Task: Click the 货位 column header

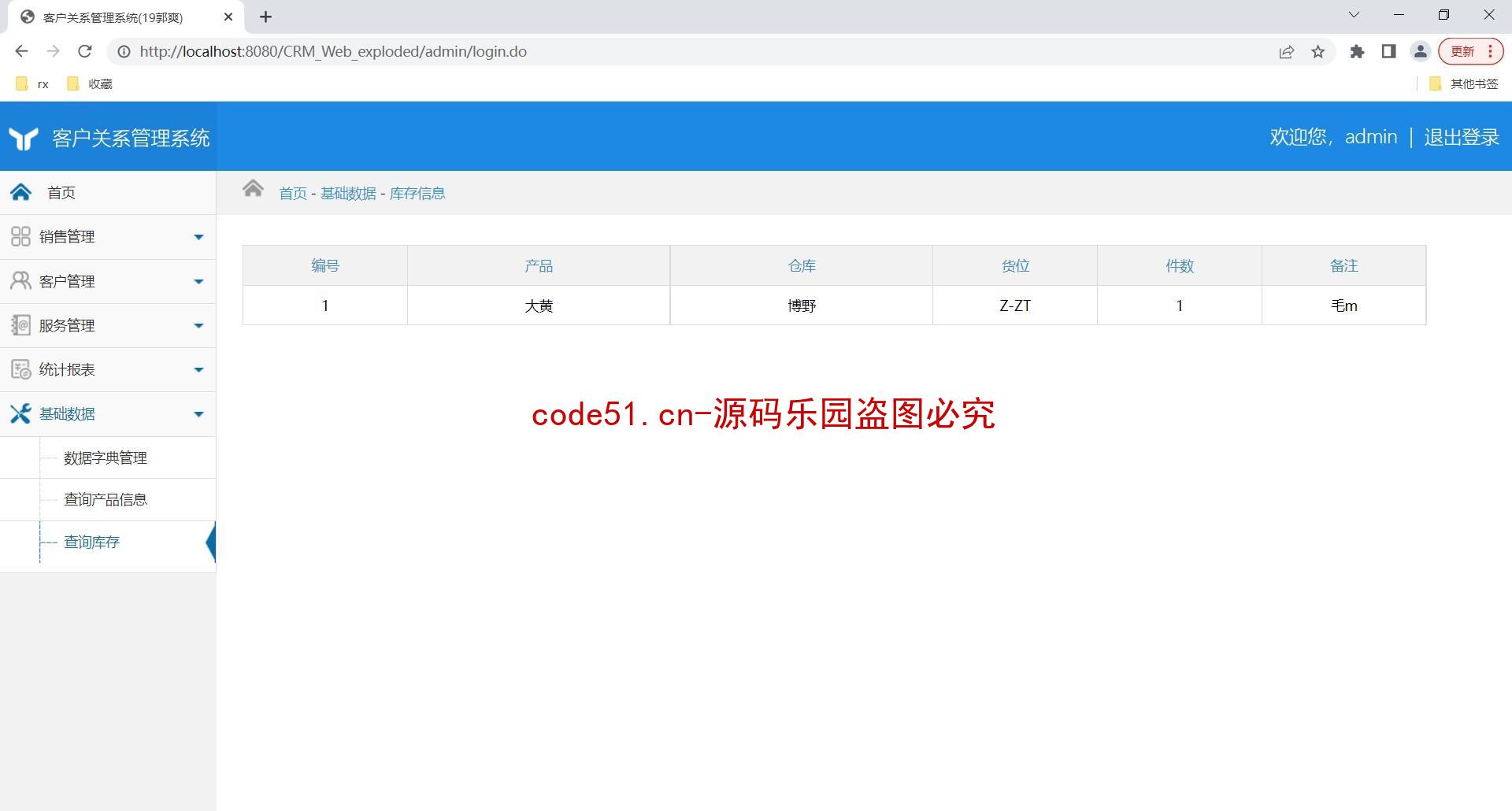Action: click(x=1015, y=266)
